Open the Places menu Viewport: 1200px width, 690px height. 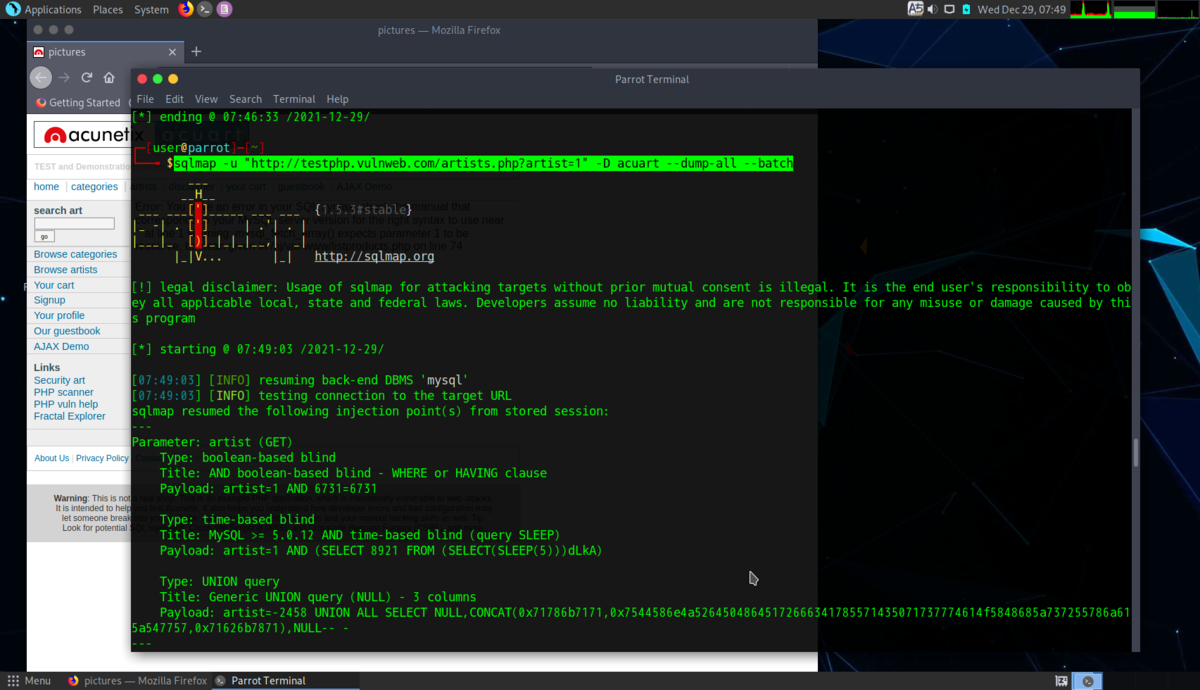tap(108, 9)
